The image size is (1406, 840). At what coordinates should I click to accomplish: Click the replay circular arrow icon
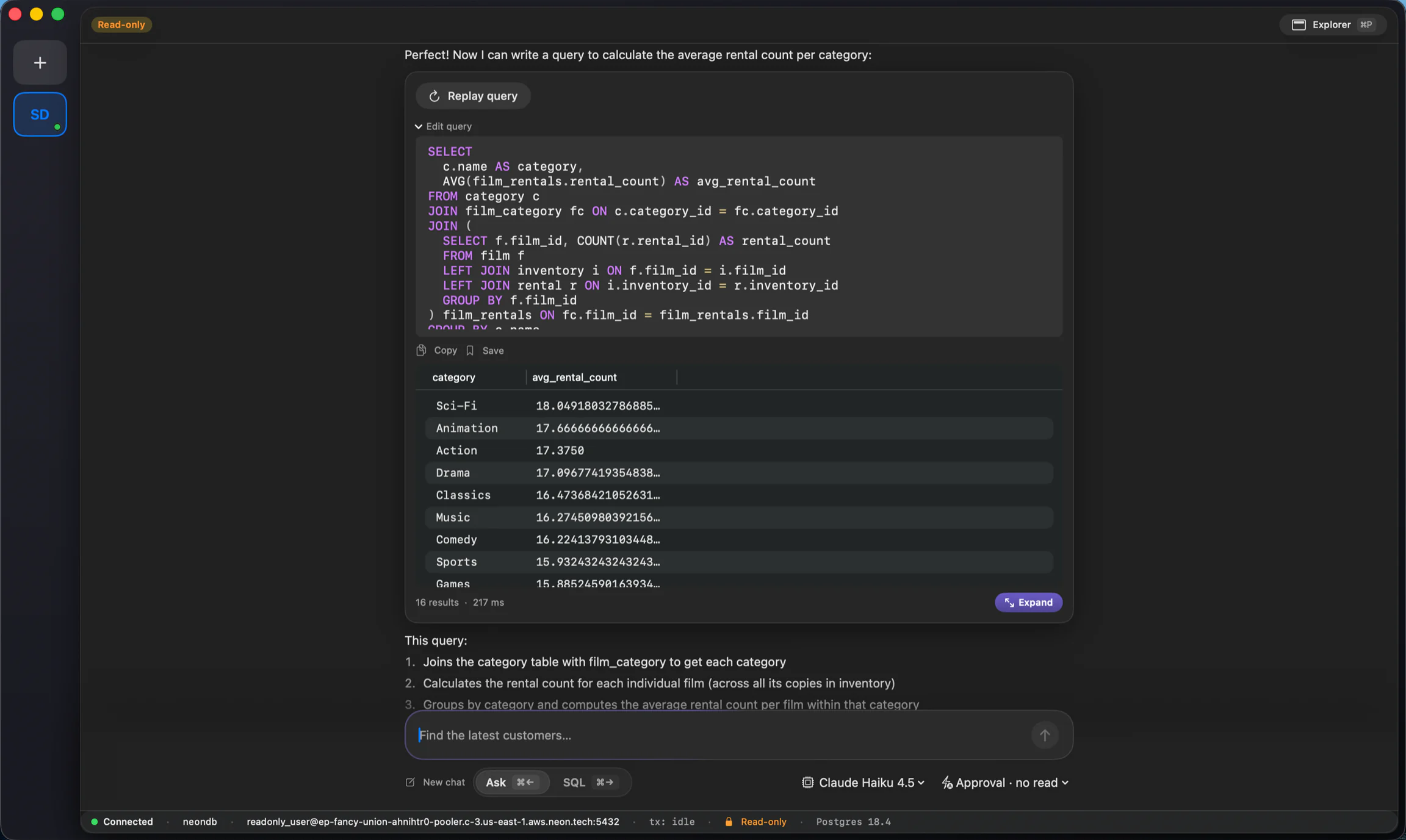(x=434, y=96)
